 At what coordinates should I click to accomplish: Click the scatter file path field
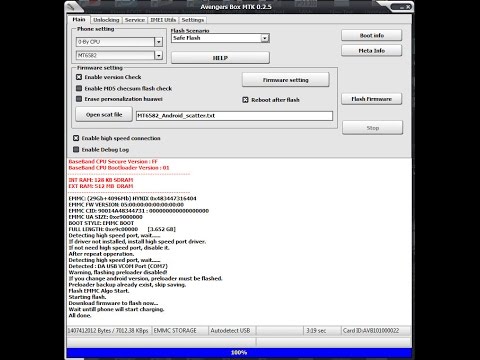234,116
